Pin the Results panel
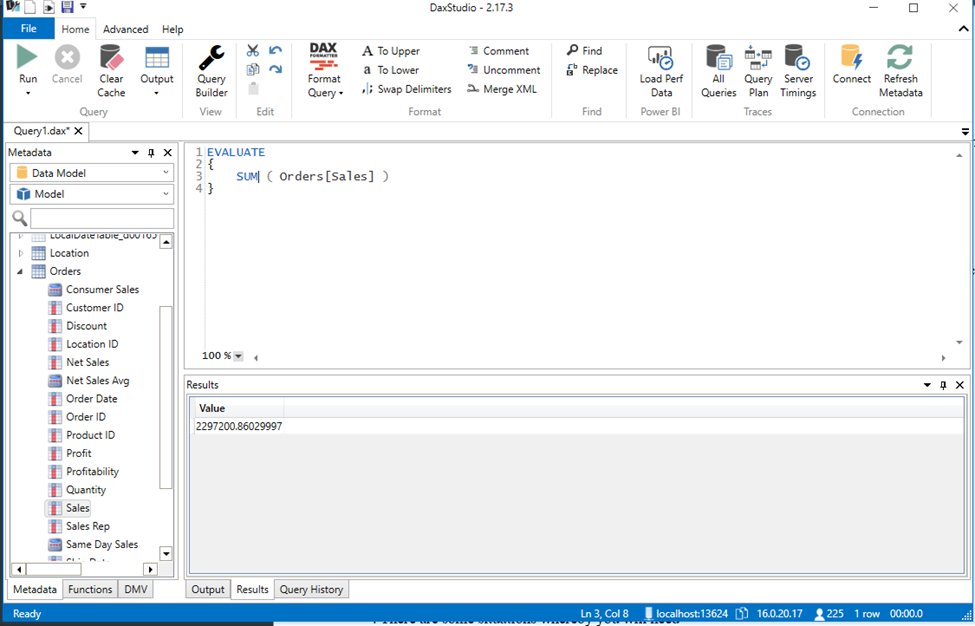The height and width of the screenshot is (626, 975). [x=943, y=385]
